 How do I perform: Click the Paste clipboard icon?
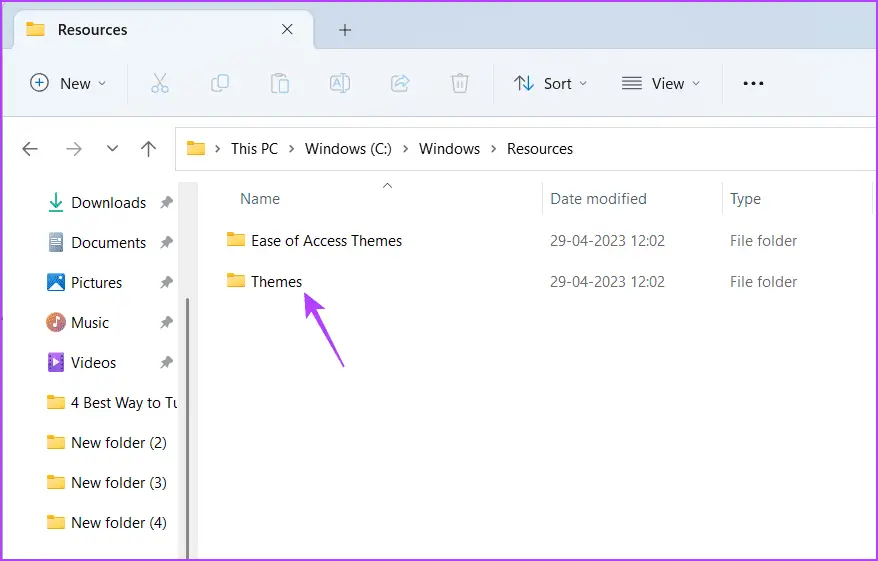coord(279,83)
